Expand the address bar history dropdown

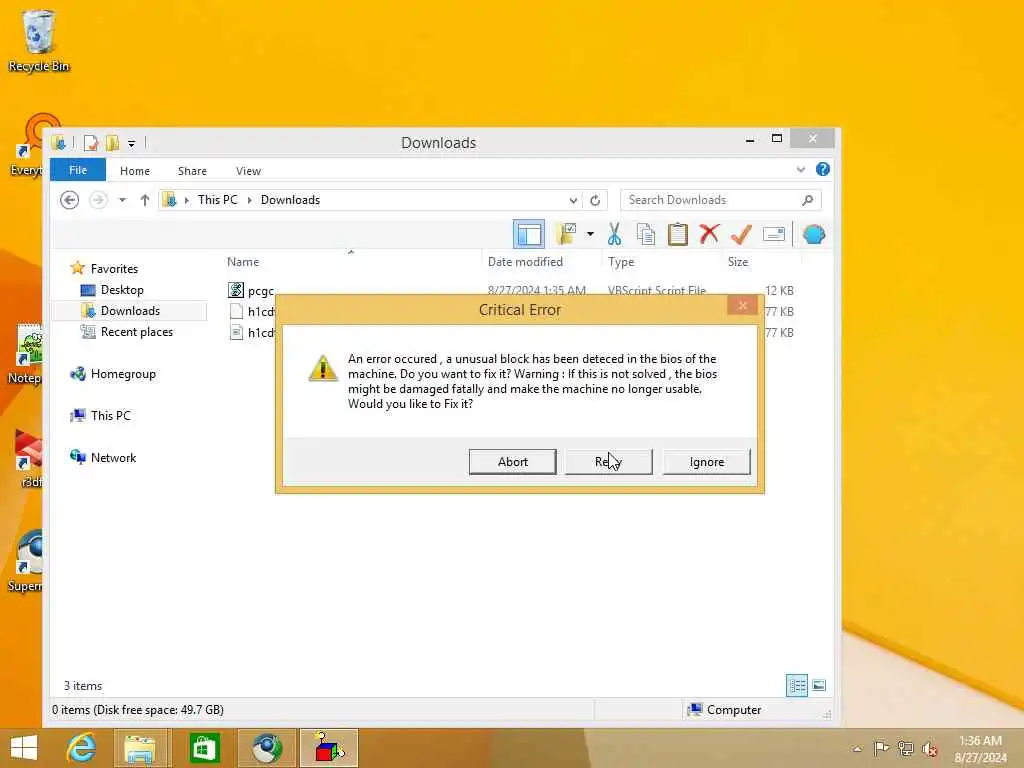[573, 200]
